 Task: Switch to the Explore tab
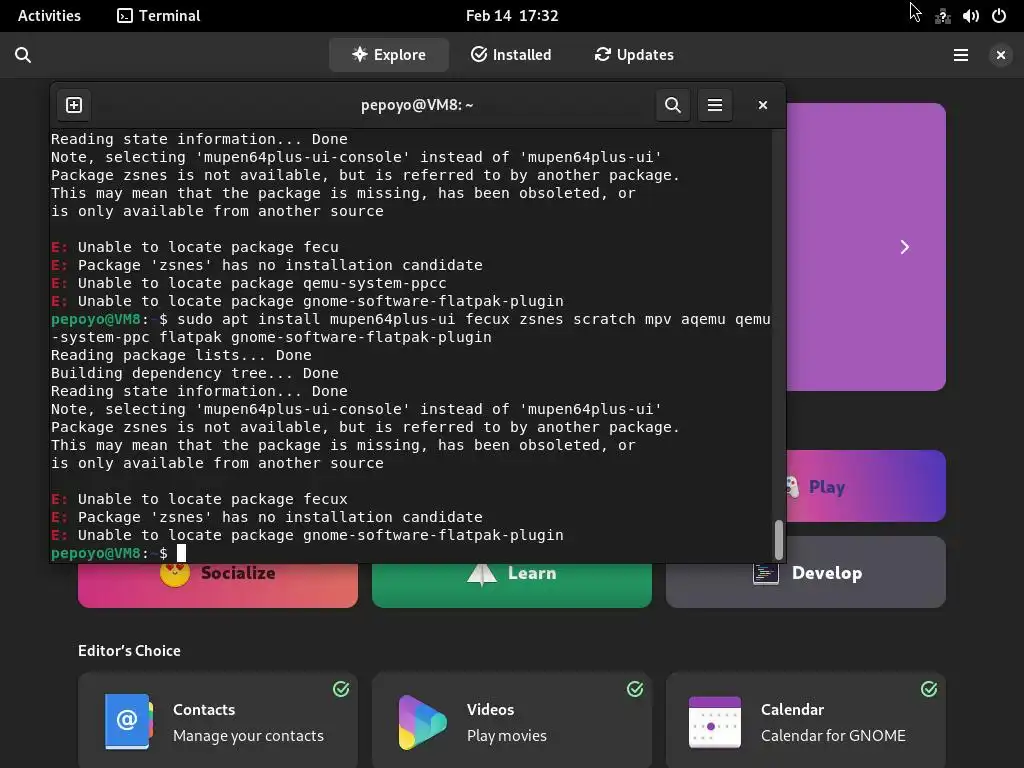pos(389,55)
